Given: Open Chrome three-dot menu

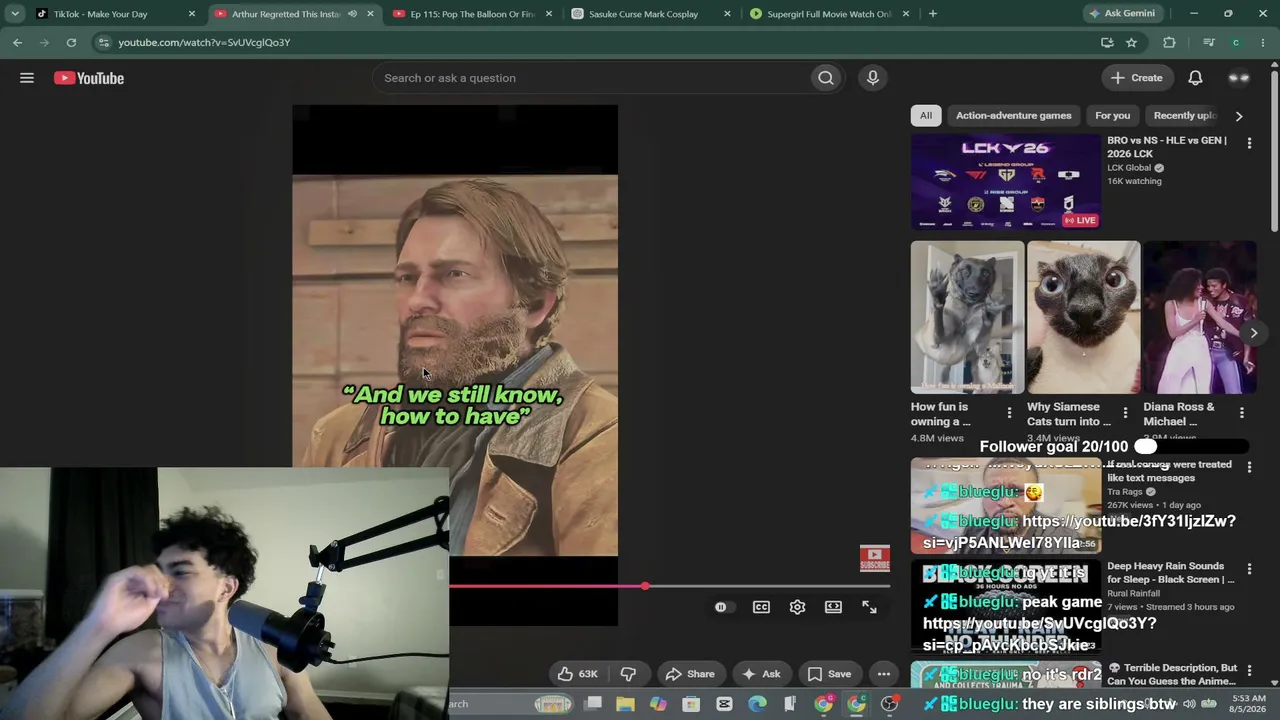Looking at the screenshot, I should pyautogui.click(x=1264, y=43).
